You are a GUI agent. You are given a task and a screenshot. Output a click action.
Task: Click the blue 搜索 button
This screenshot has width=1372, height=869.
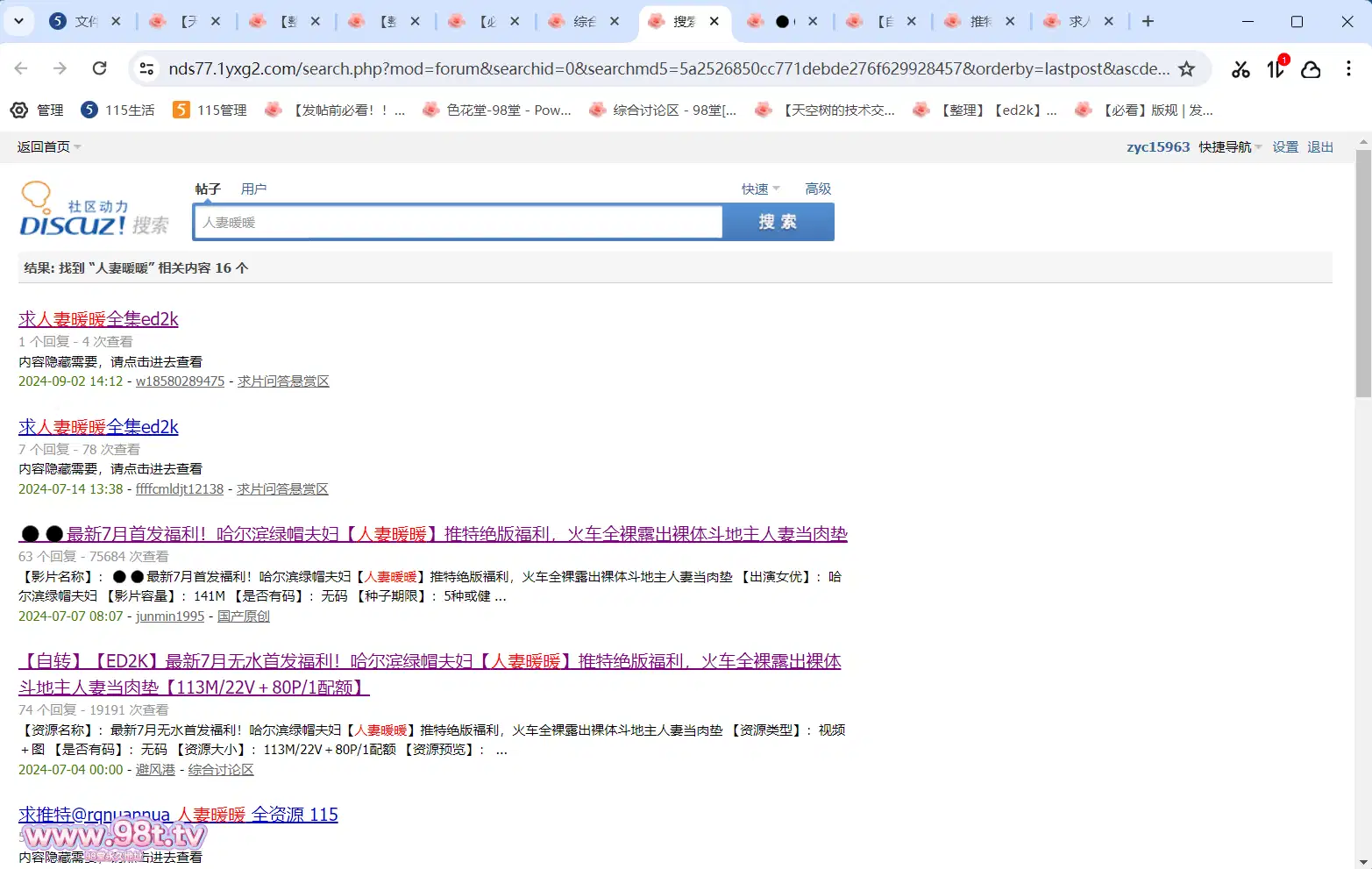pos(778,222)
